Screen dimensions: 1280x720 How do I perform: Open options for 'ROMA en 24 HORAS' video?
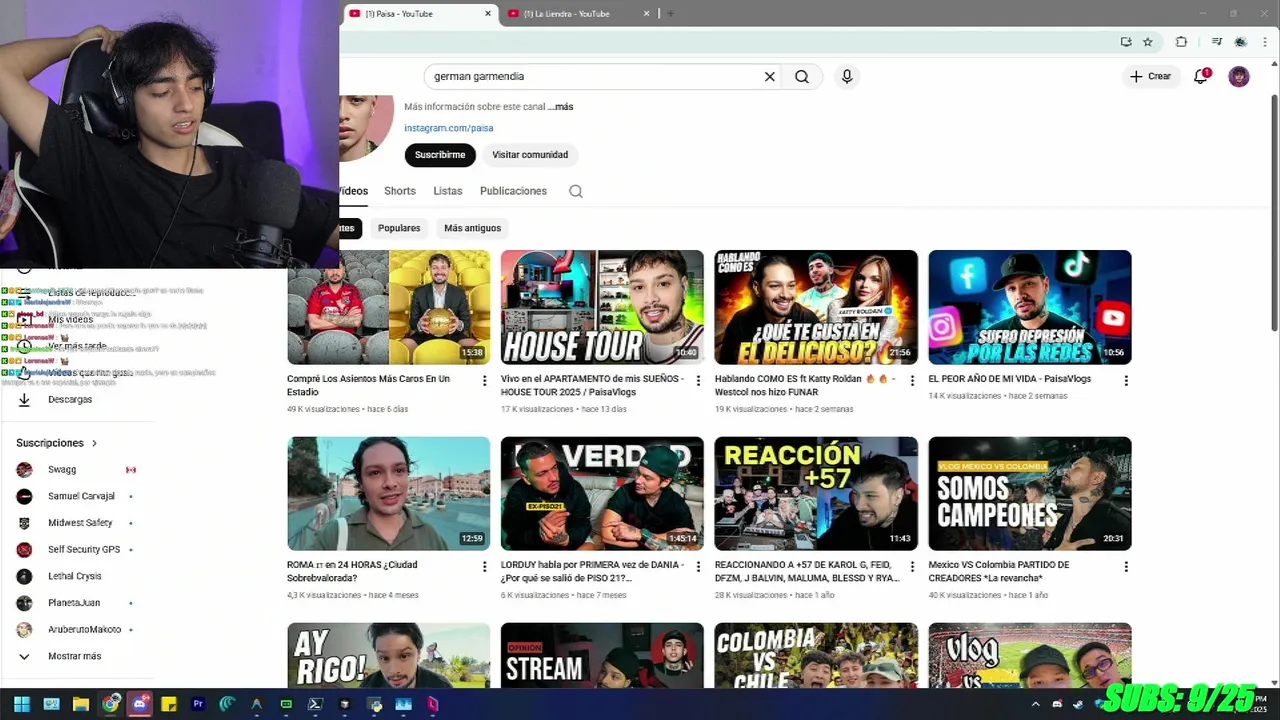coord(485,567)
